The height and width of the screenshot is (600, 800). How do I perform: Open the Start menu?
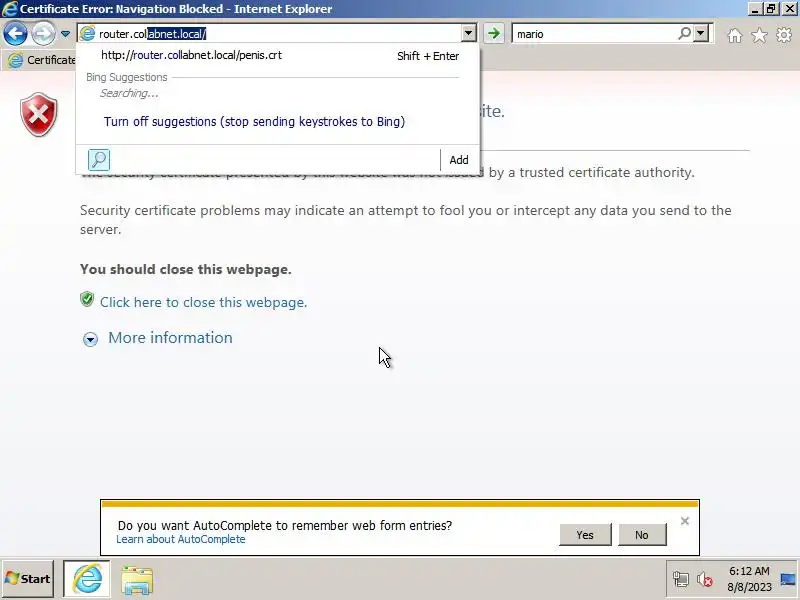coord(28,579)
